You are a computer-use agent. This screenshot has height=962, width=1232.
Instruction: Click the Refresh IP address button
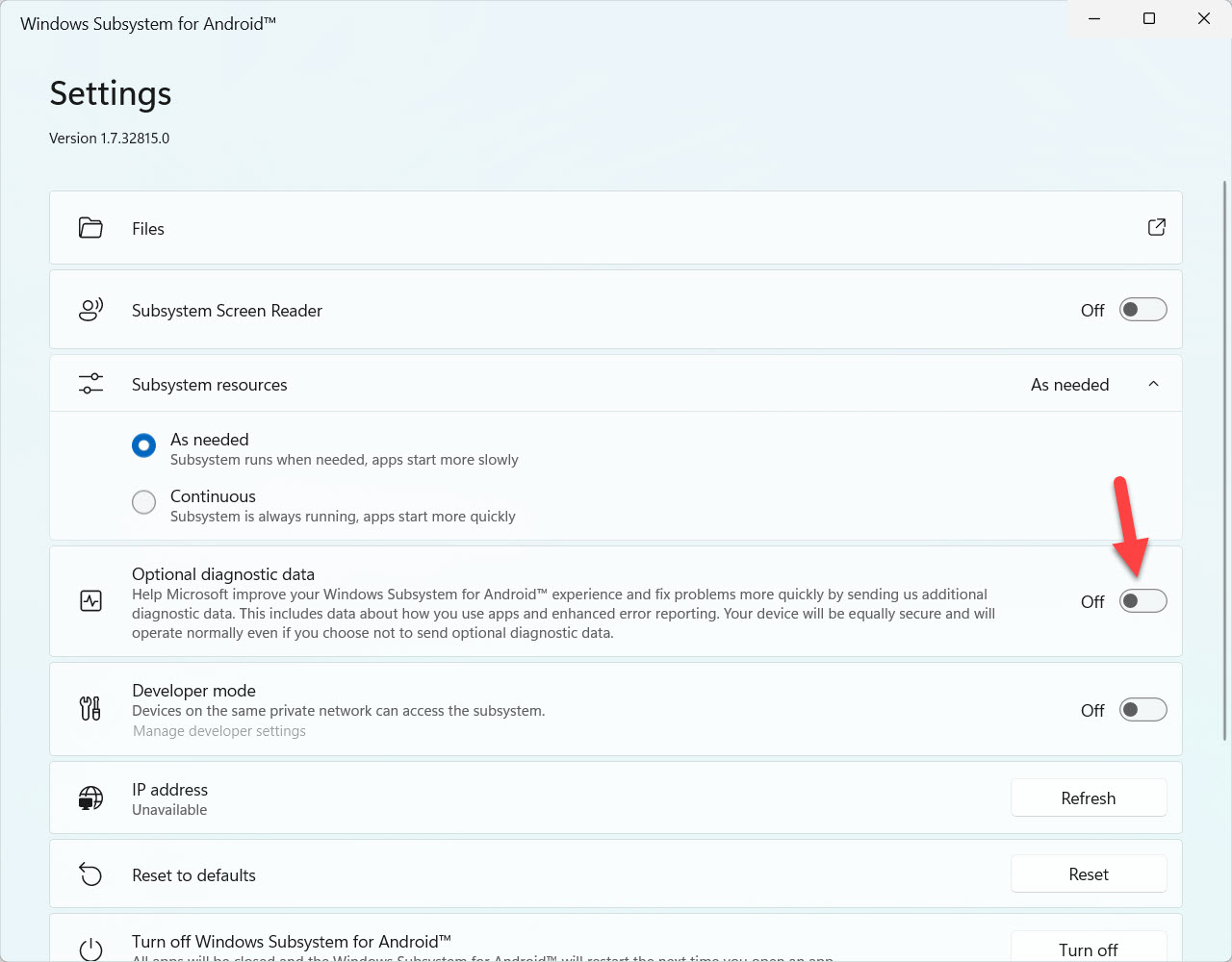(x=1088, y=798)
